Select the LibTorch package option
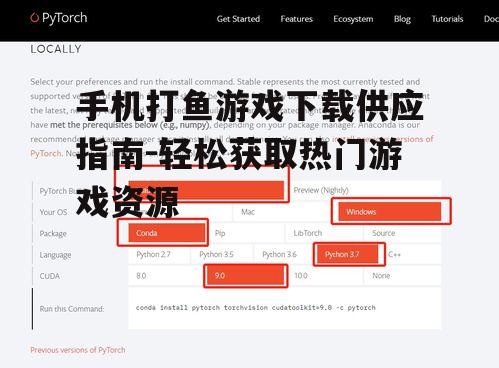 click(x=324, y=233)
